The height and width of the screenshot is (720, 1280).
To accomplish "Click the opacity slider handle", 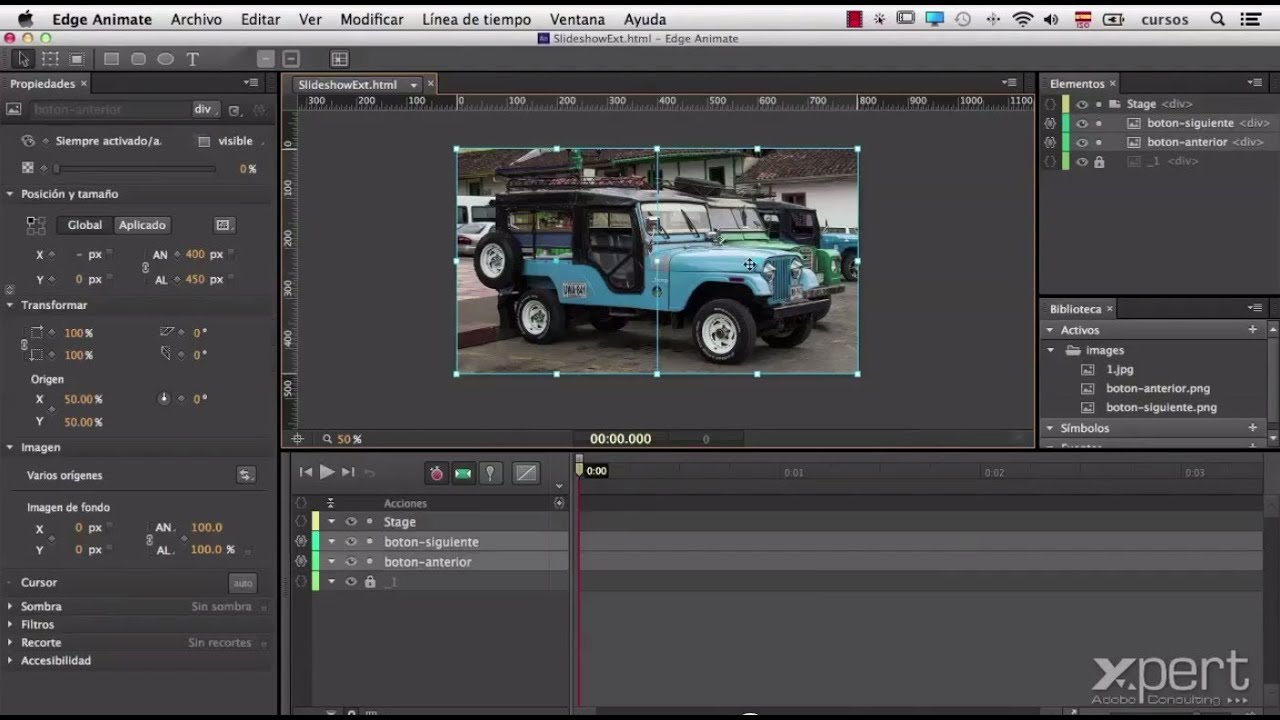I will click(x=57, y=169).
